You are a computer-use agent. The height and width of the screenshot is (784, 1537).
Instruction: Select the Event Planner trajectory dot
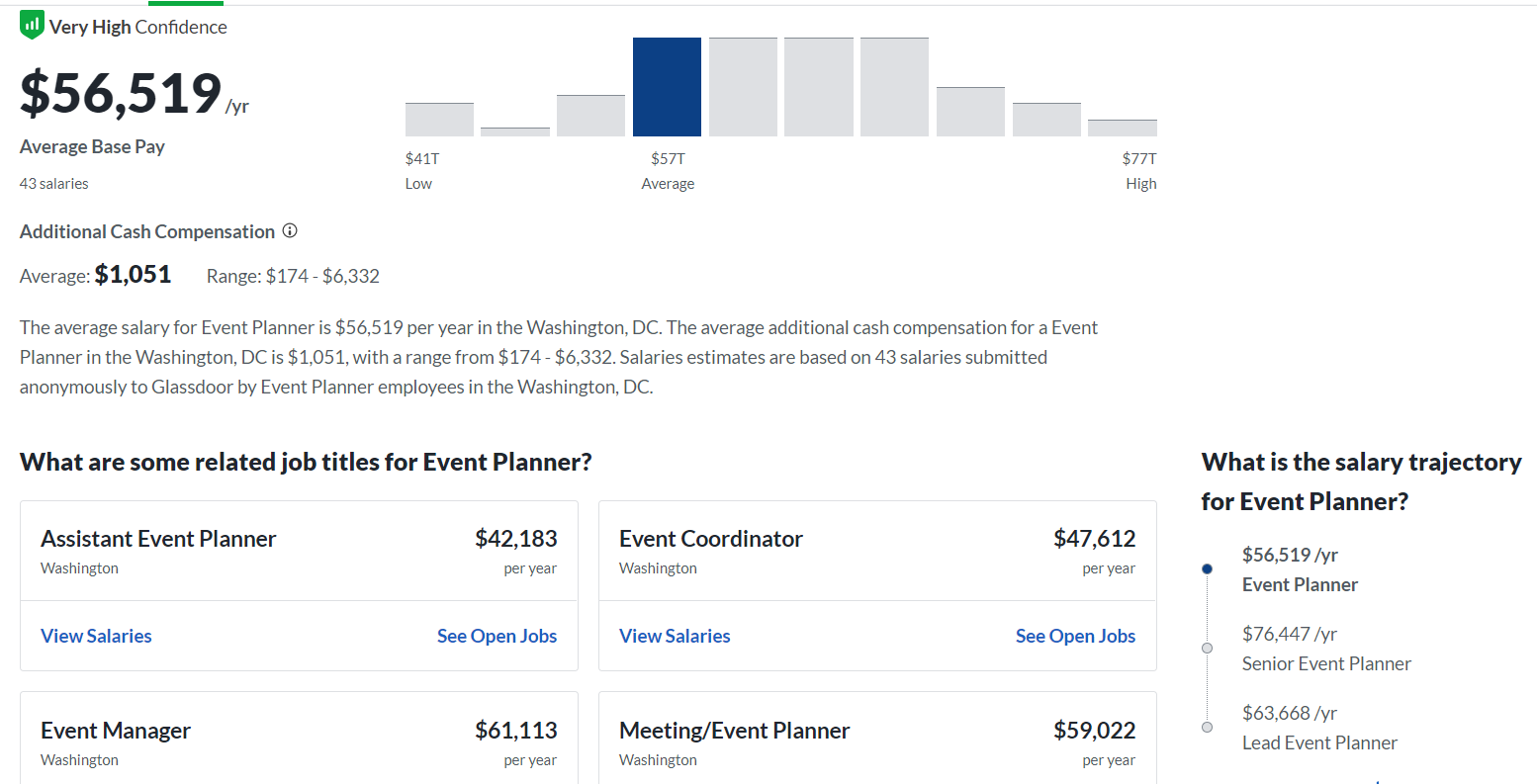pos(1207,568)
